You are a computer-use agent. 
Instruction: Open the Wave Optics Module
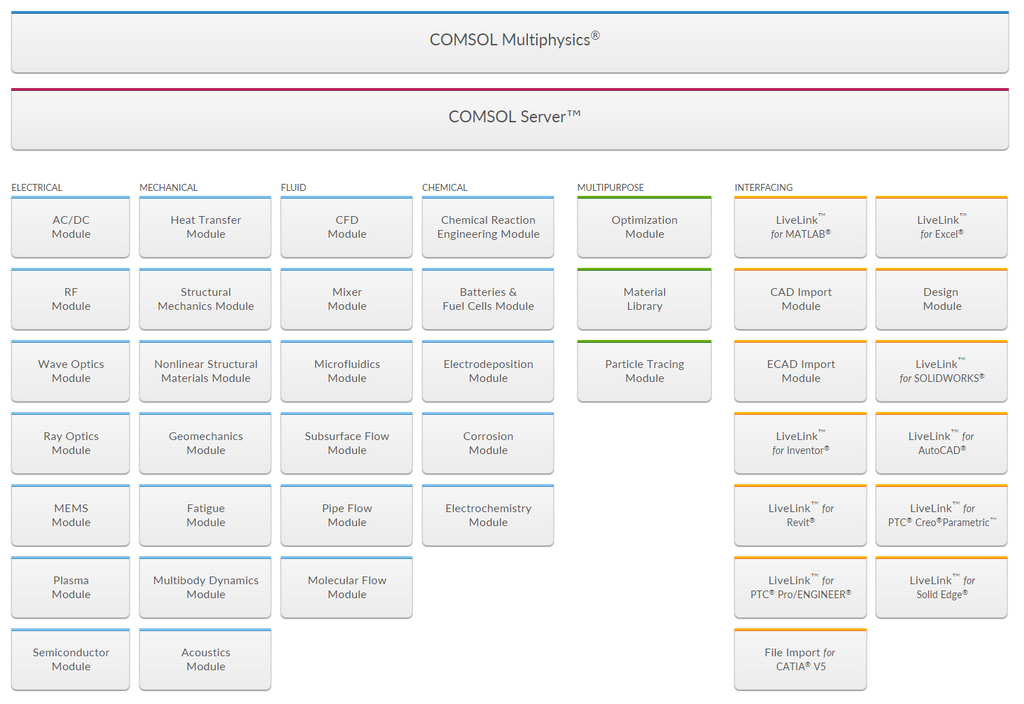[x=71, y=371]
